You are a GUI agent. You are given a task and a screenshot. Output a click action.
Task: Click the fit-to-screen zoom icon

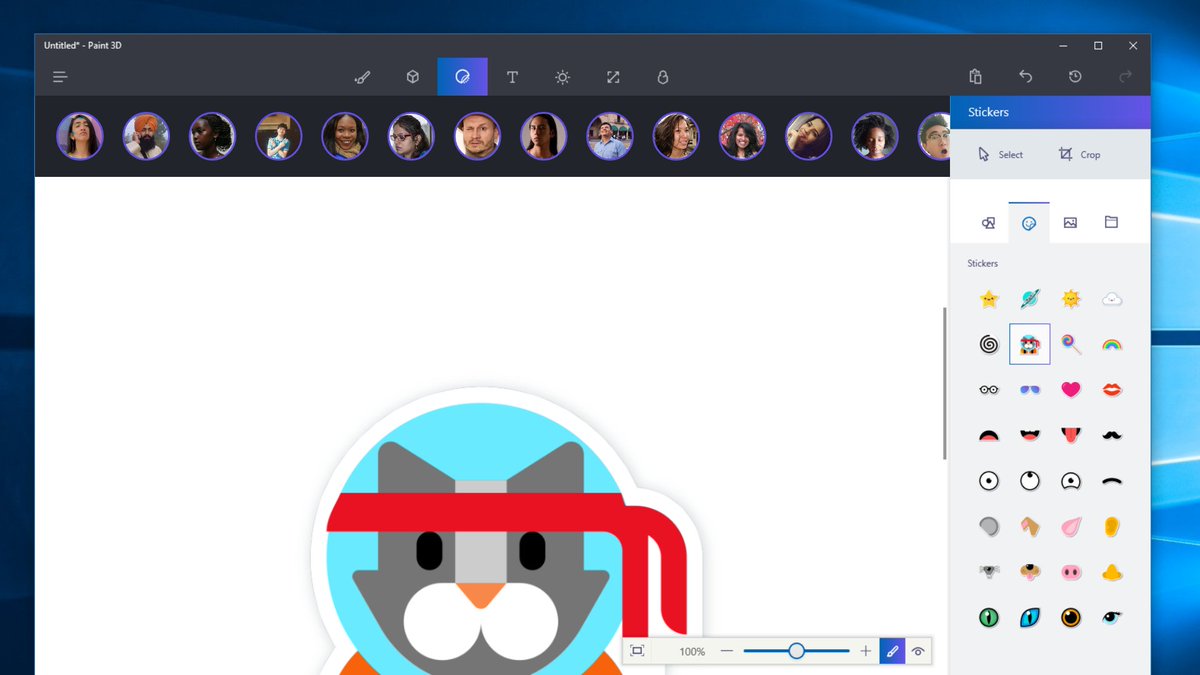click(x=637, y=651)
